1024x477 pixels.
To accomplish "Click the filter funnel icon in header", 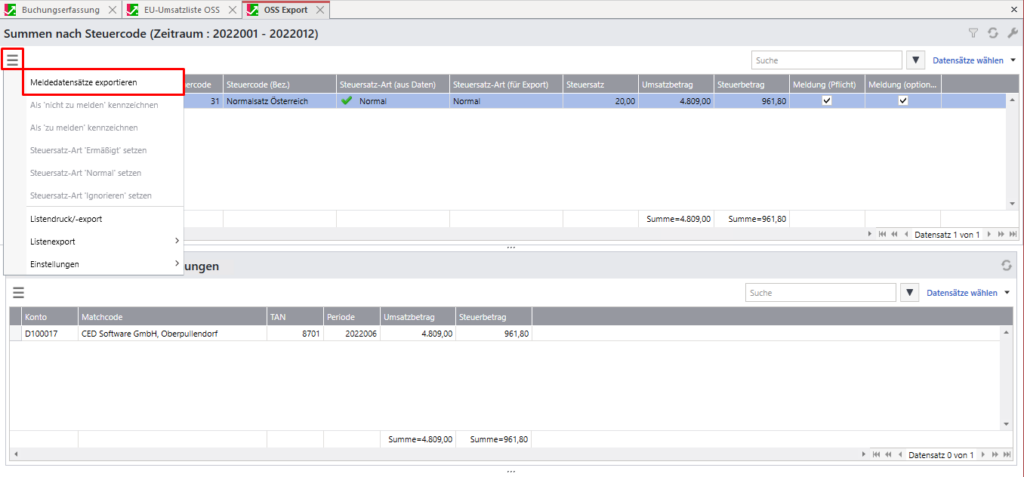I will [974, 34].
